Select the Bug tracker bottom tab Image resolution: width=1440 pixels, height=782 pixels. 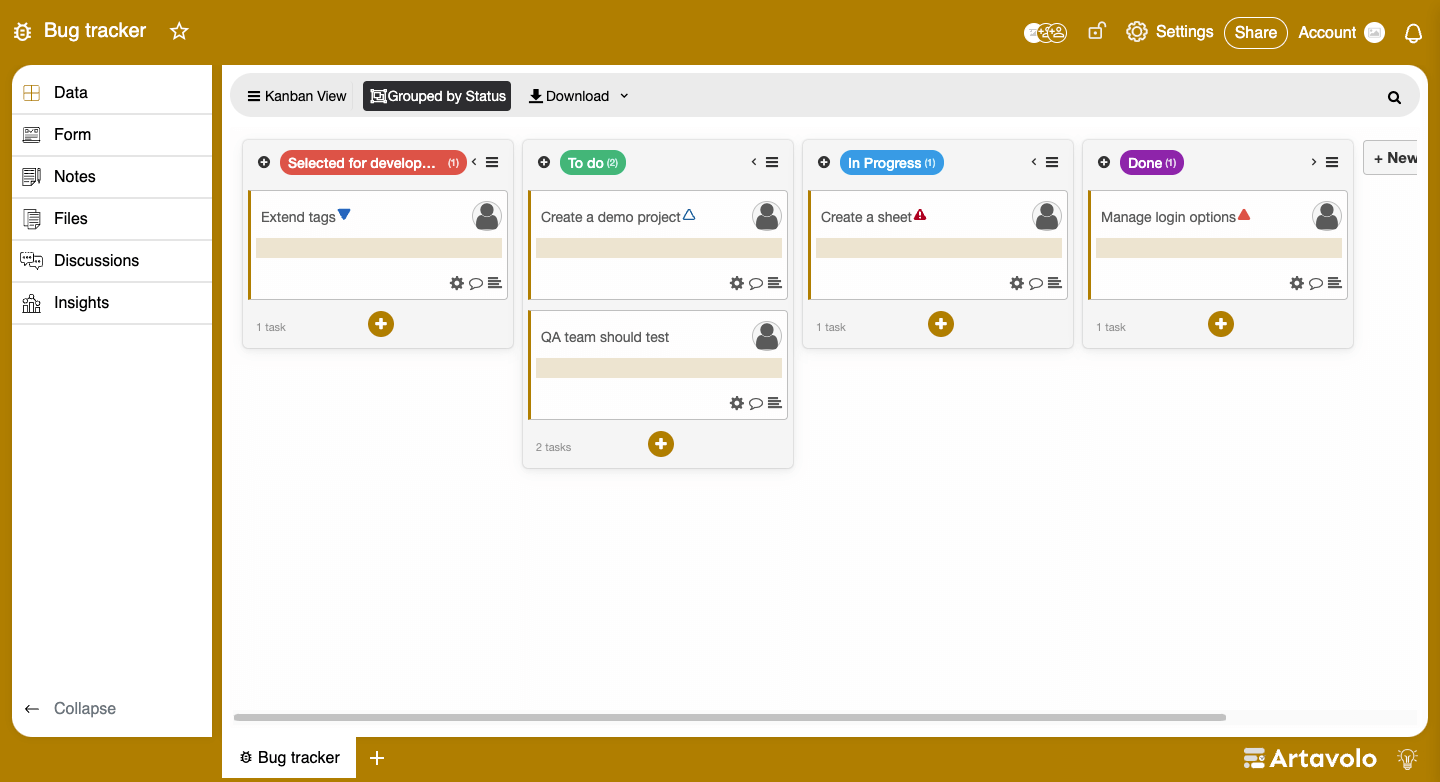[x=289, y=757]
